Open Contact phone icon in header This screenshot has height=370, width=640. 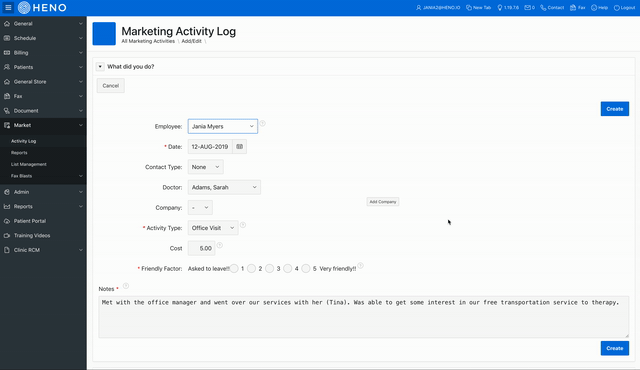543,8
